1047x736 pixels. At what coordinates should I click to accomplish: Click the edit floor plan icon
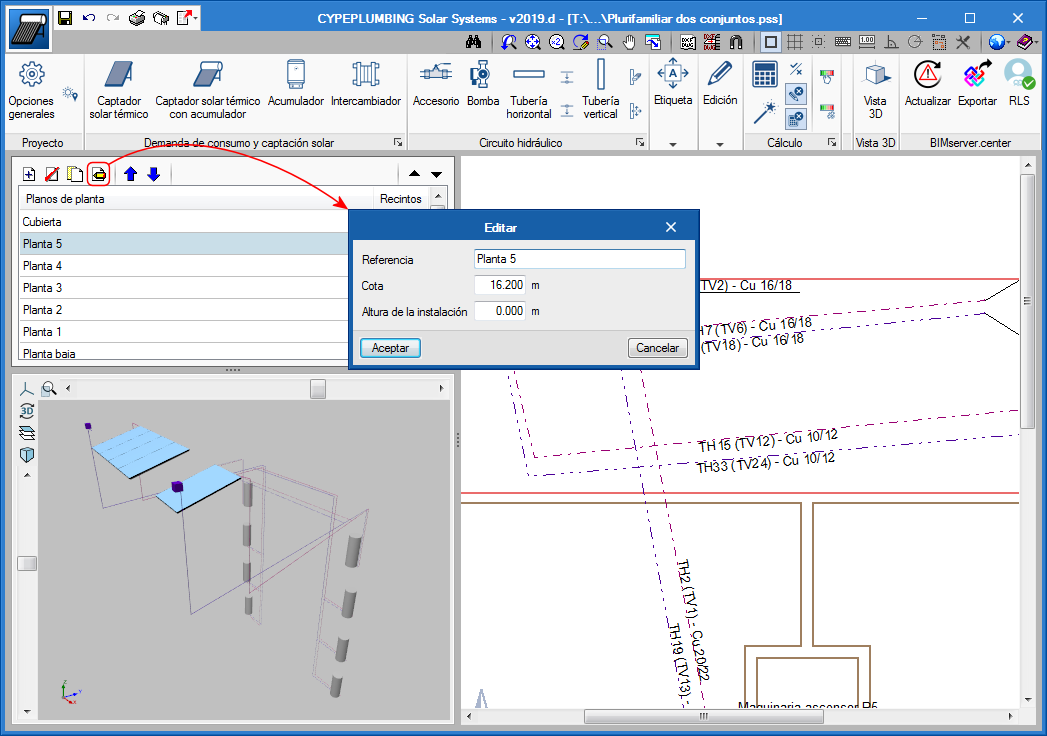(x=99, y=174)
